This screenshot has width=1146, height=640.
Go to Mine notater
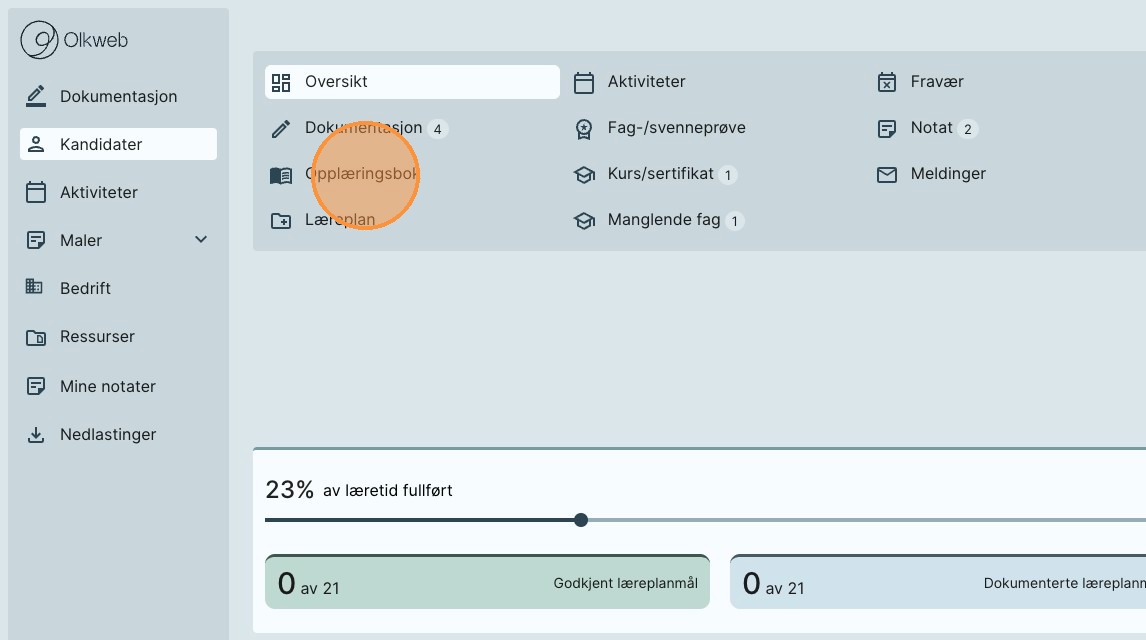click(x=107, y=386)
